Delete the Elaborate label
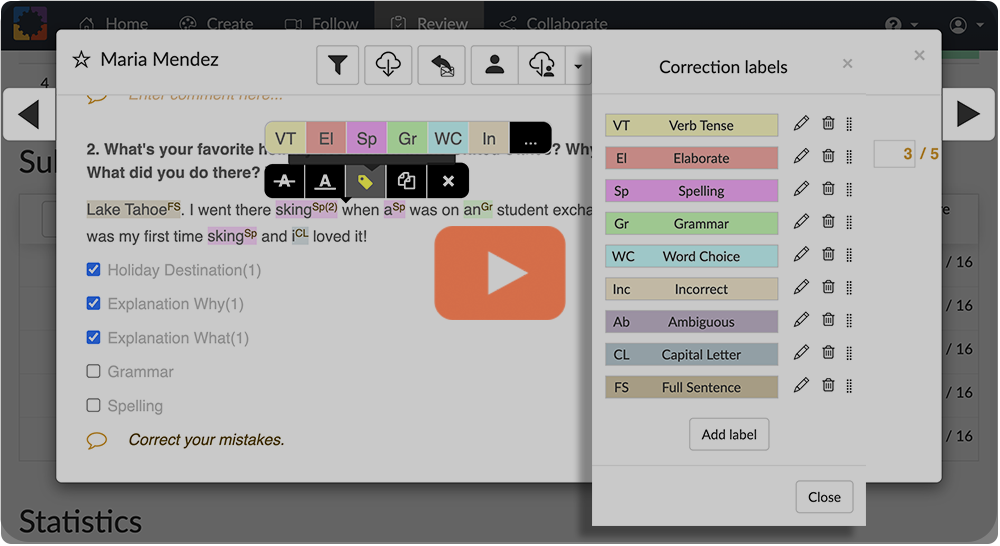1000x546 pixels. (828, 156)
